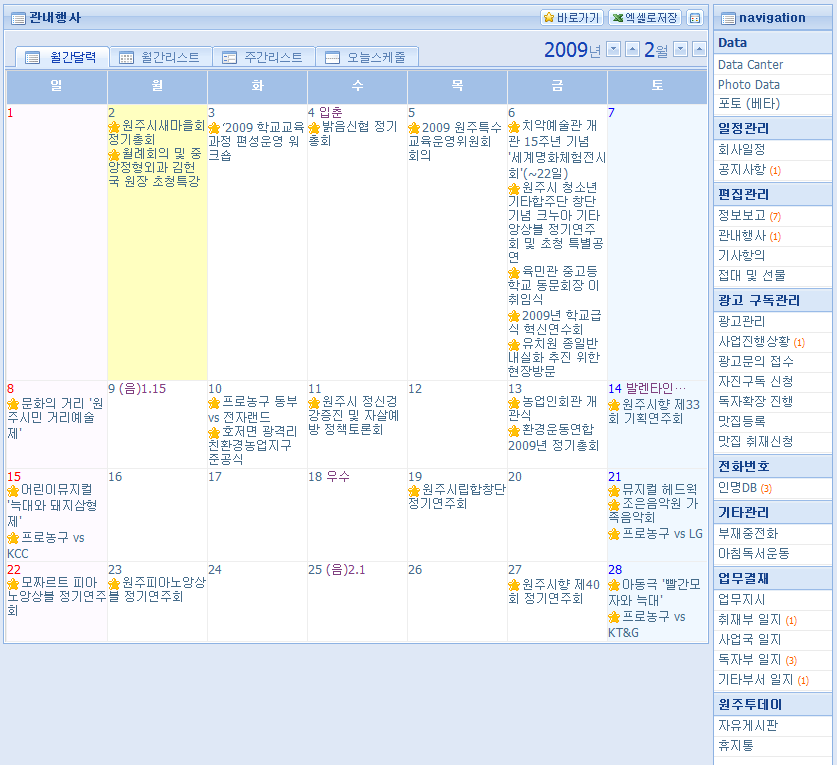The height and width of the screenshot is (765, 837).
Task: Click star icon of 뮤지컬 헤드윅 event
Action: point(614,491)
